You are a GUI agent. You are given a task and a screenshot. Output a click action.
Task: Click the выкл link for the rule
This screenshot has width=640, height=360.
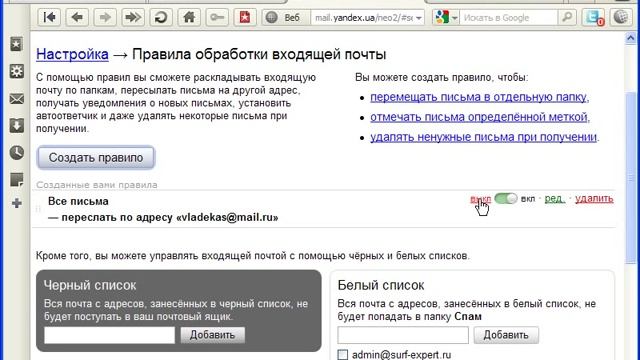coord(480,199)
